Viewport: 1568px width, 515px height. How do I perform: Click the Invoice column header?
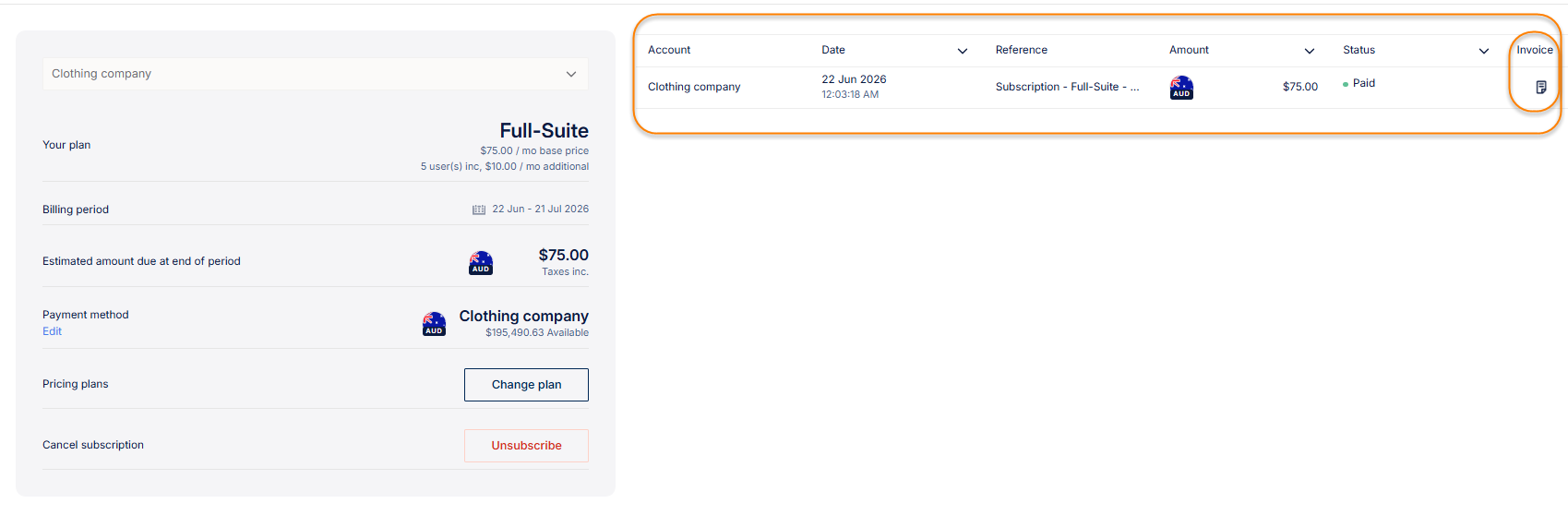(1535, 50)
